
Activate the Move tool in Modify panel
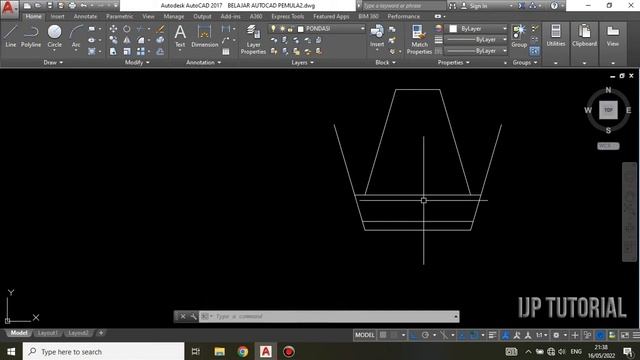click(113, 29)
